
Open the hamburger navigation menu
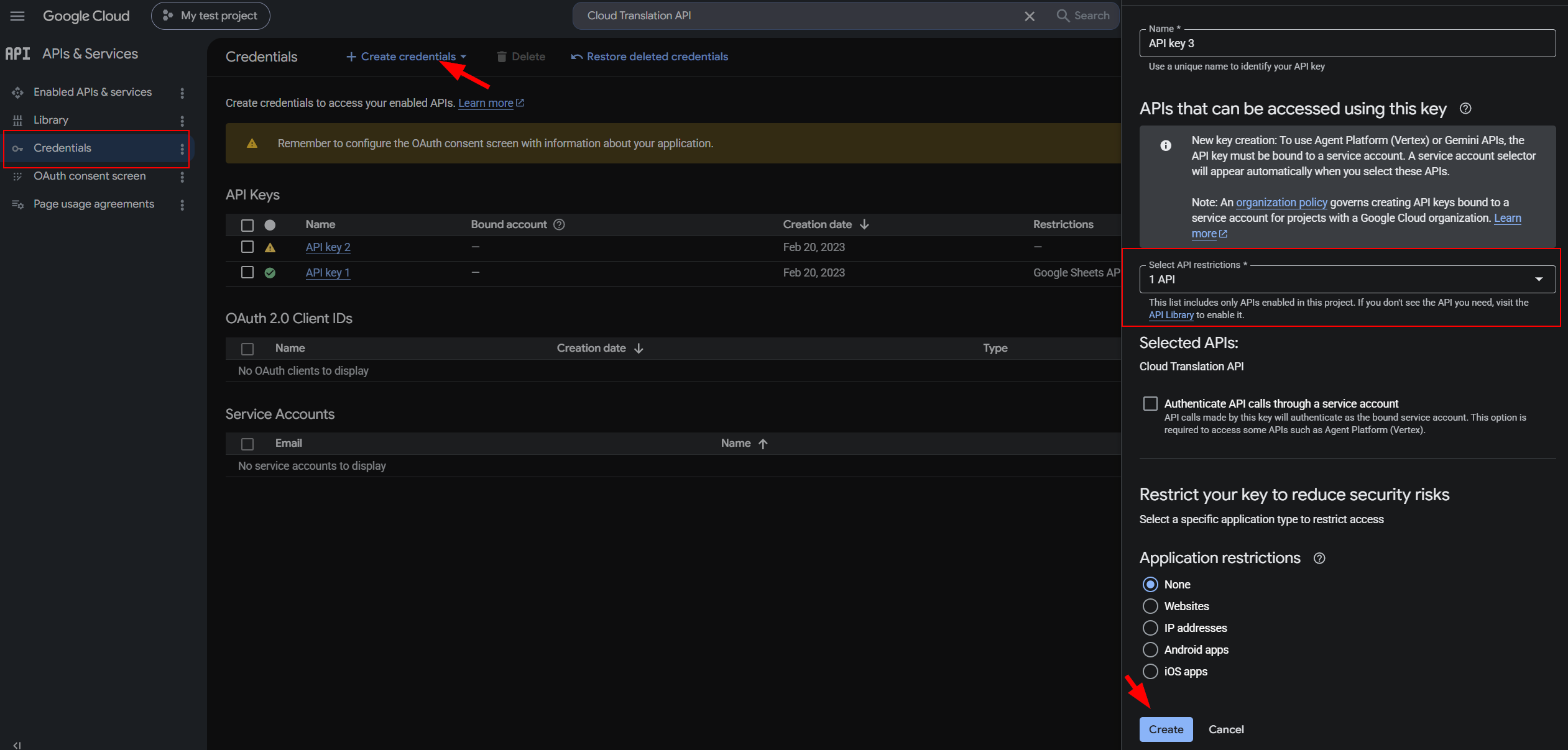(17, 16)
